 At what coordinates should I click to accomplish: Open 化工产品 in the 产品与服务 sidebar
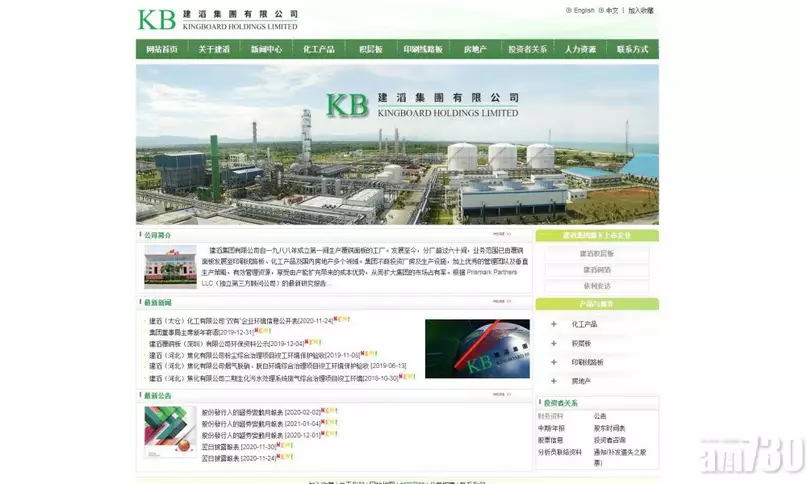584,324
